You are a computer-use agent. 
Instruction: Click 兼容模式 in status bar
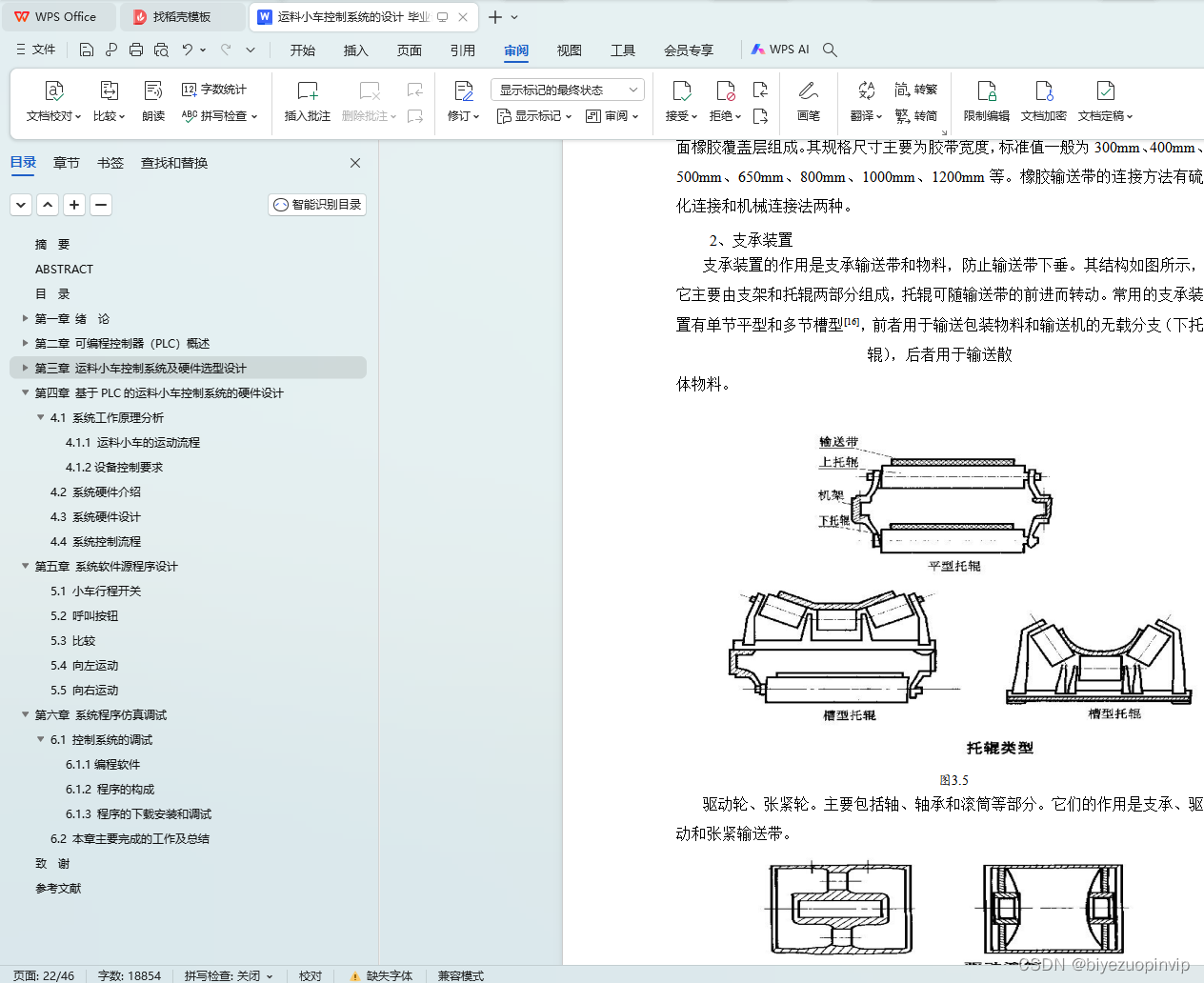tap(461, 975)
